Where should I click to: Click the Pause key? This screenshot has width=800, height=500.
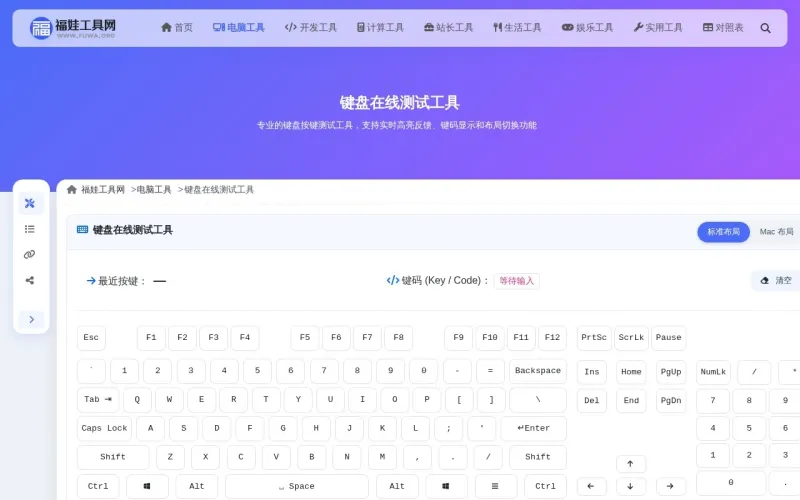pos(668,338)
